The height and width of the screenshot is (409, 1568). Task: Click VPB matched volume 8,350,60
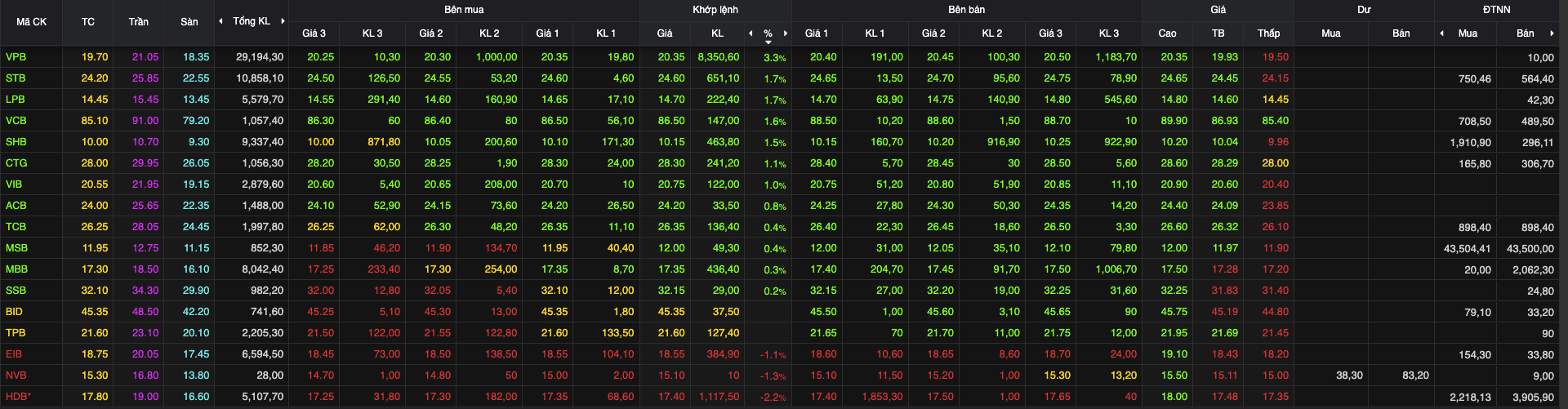tap(719, 57)
